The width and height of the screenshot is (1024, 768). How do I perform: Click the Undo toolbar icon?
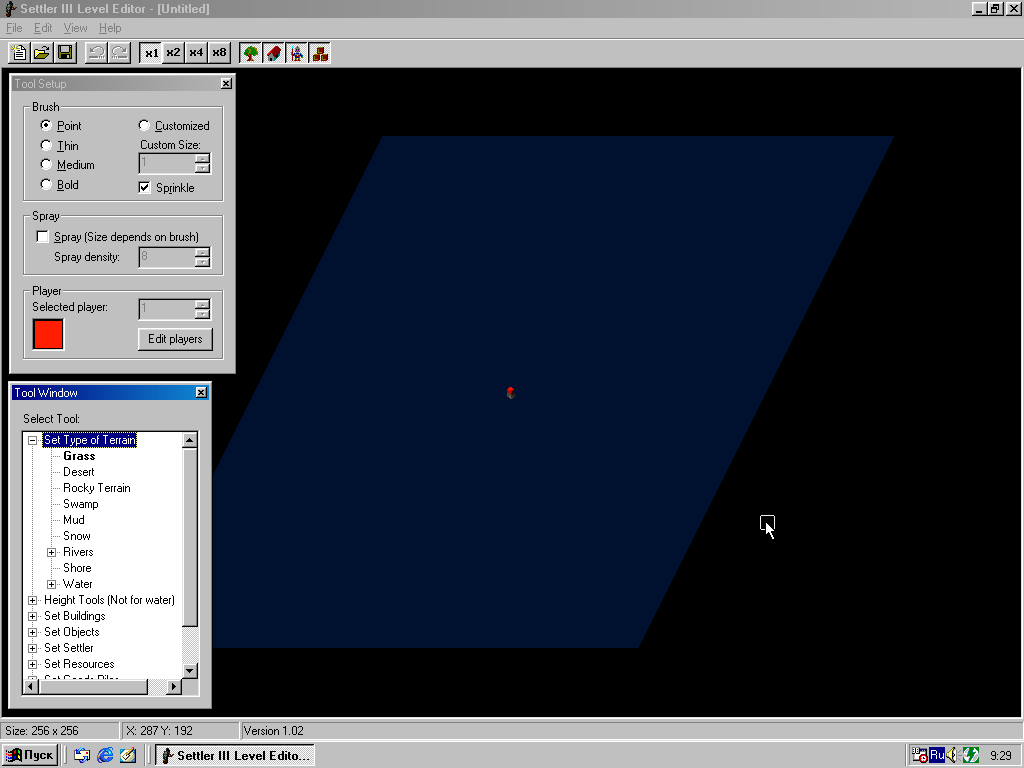[x=97, y=53]
